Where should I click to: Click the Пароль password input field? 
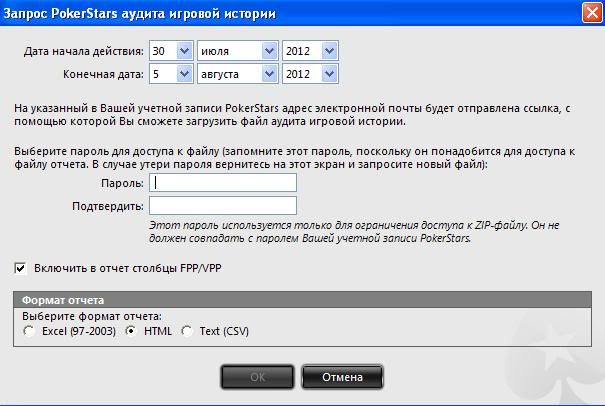223,183
